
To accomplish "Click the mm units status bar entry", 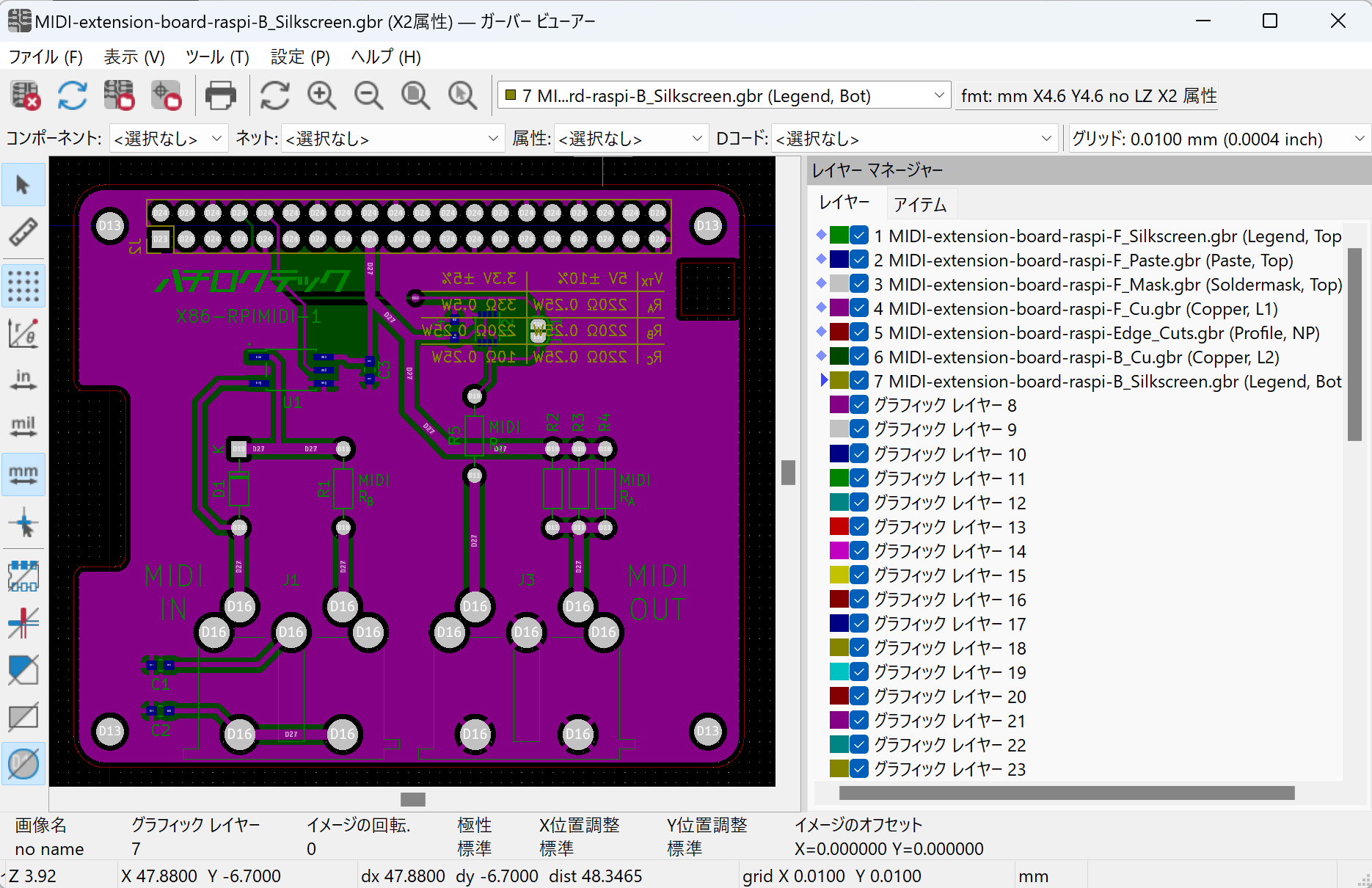I will [x=1033, y=876].
